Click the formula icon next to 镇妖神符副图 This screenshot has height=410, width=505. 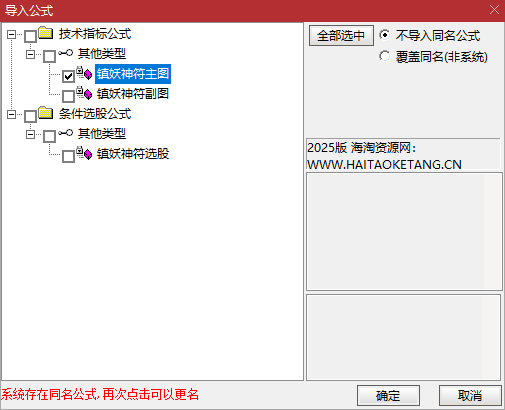pyautogui.click(x=84, y=93)
